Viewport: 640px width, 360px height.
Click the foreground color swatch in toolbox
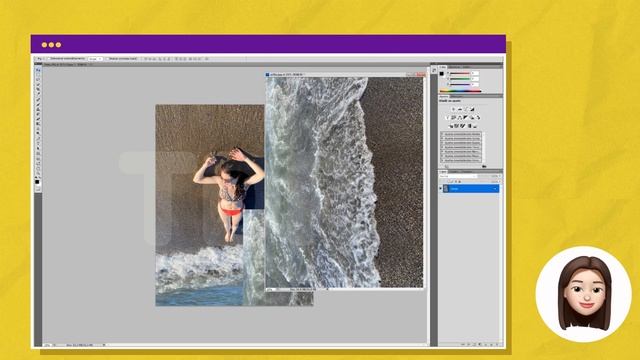[x=37, y=181]
